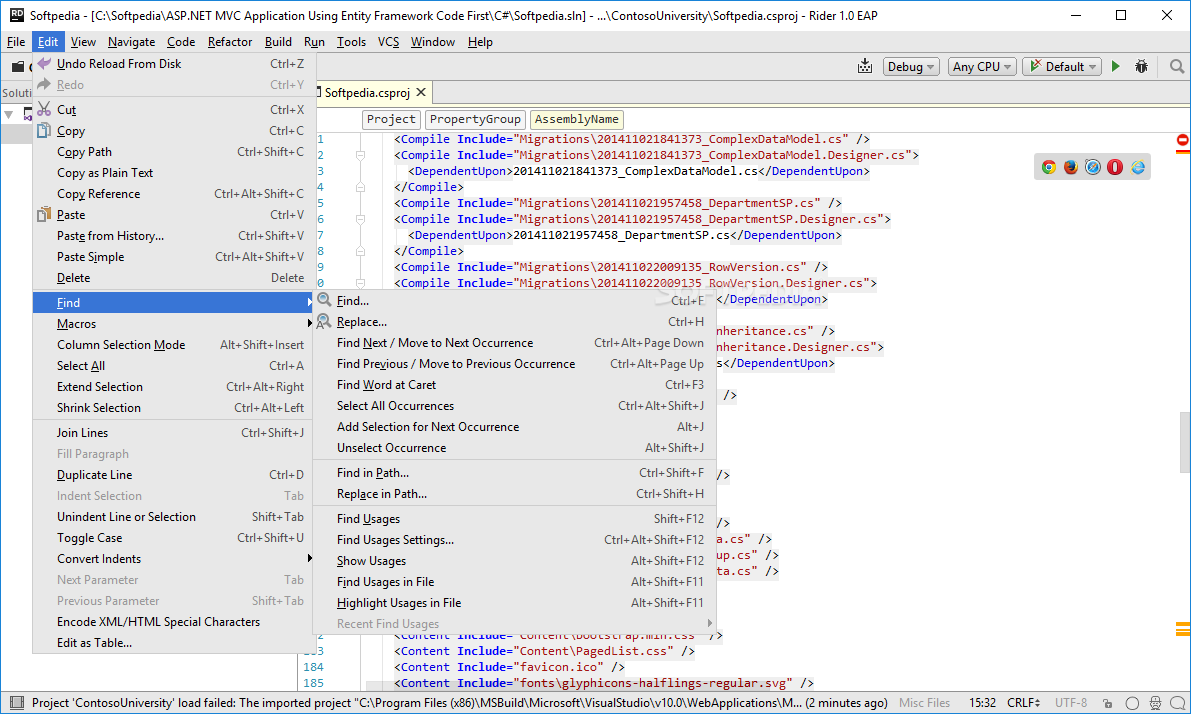Open the VCS menu
This screenshot has width=1191, height=714.
coord(388,42)
